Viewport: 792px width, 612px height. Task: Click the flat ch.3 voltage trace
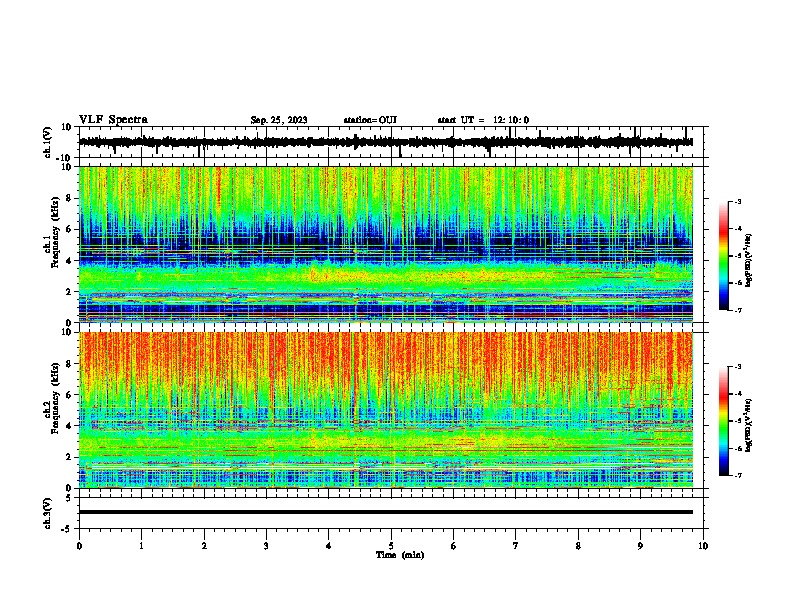pyautogui.click(x=385, y=512)
